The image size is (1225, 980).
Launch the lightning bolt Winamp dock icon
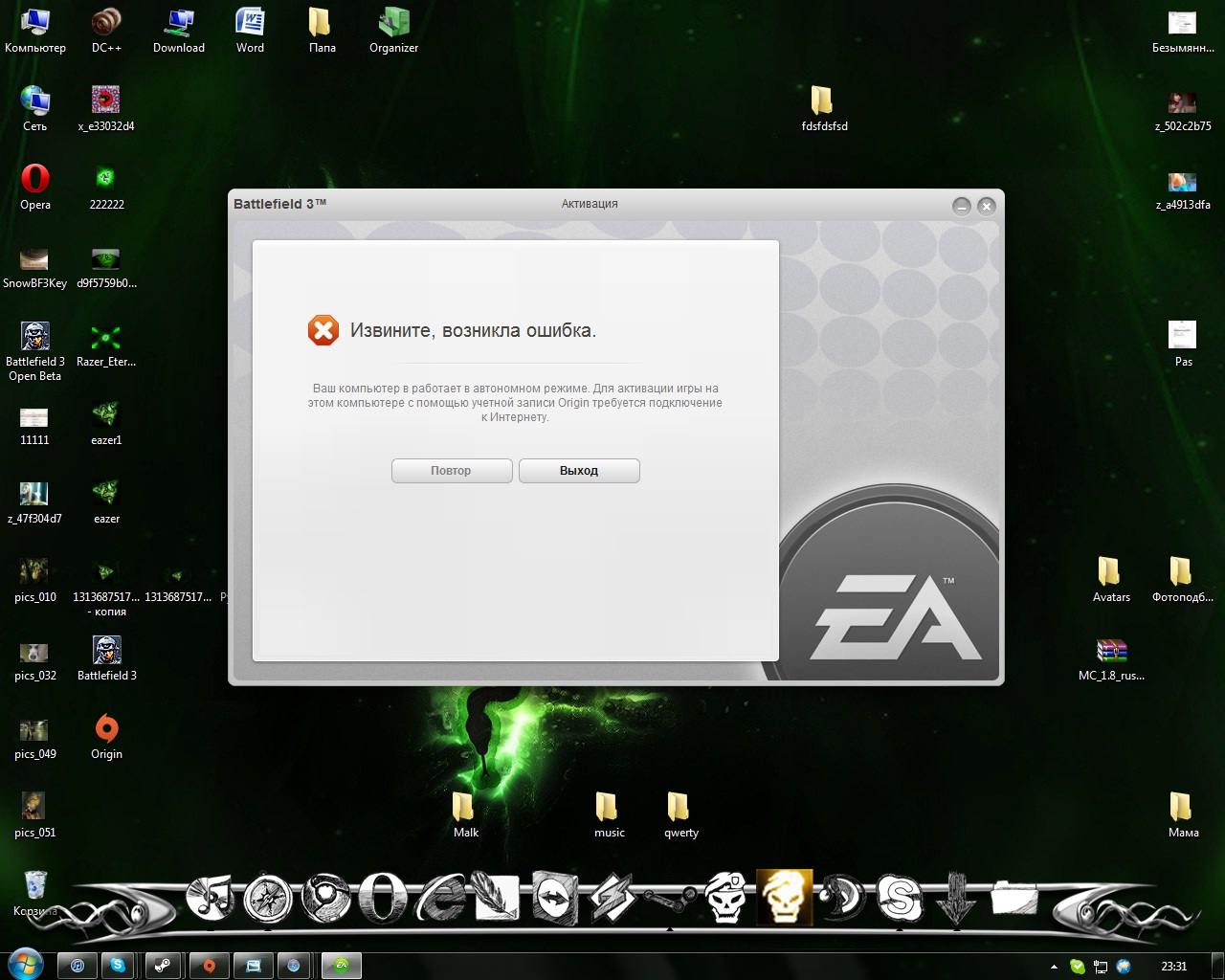(x=612, y=900)
